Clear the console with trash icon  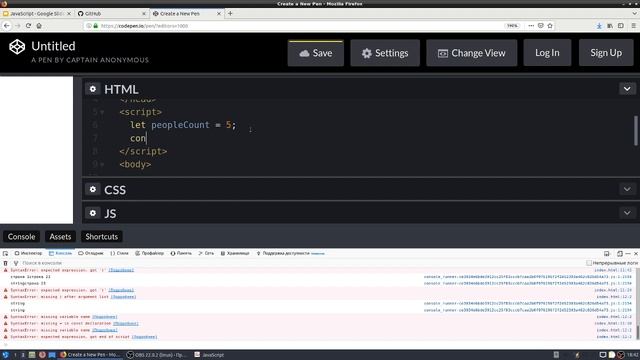click(5, 263)
